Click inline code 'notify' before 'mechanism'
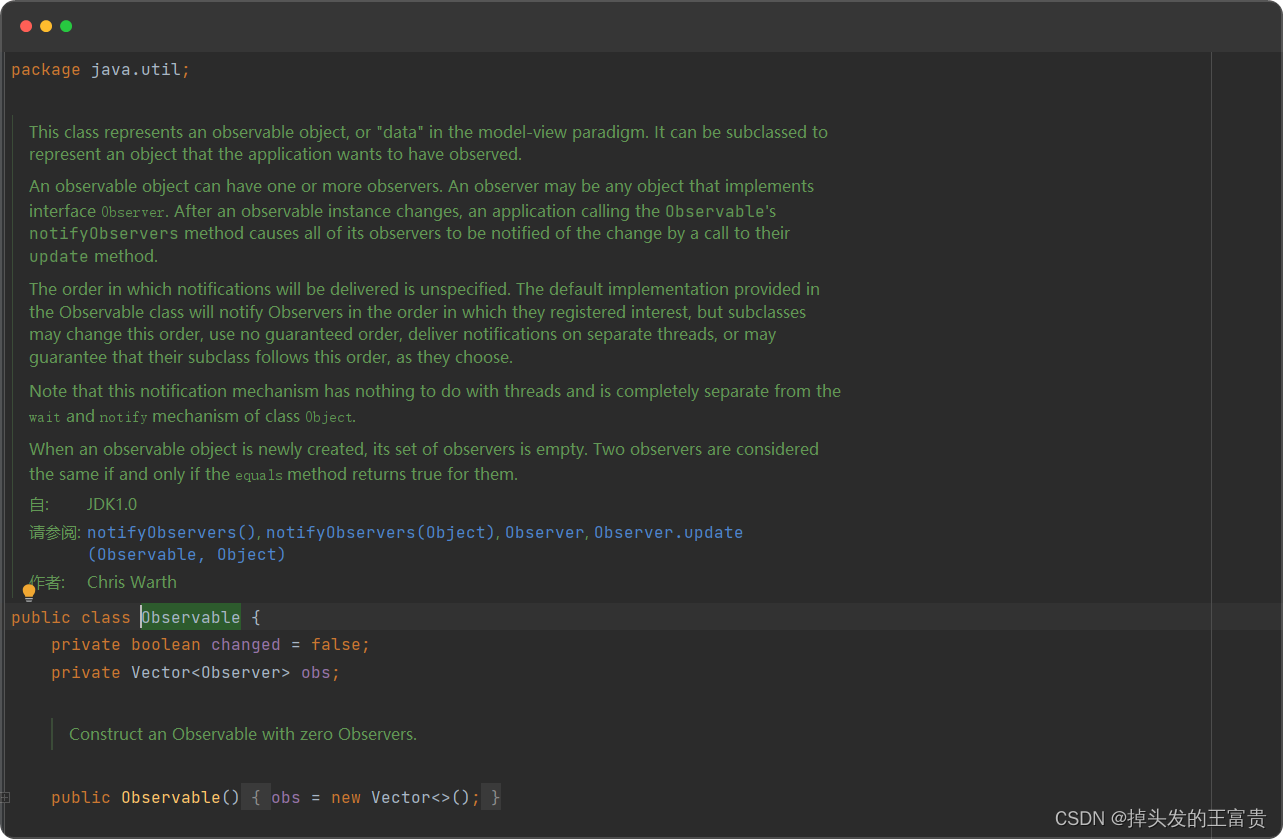The height and width of the screenshot is (839, 1283). [x=123, y=417]
